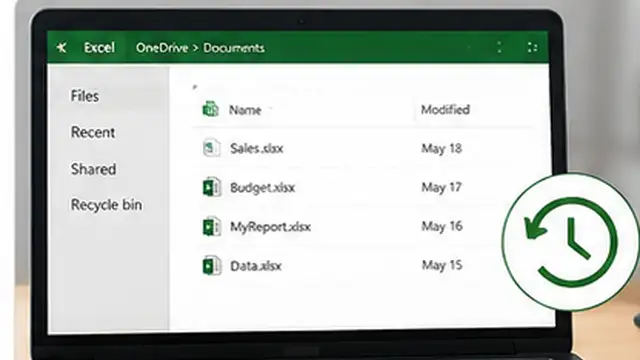
Task: Click the back arrow icon in header
Action: click(62, 48)
